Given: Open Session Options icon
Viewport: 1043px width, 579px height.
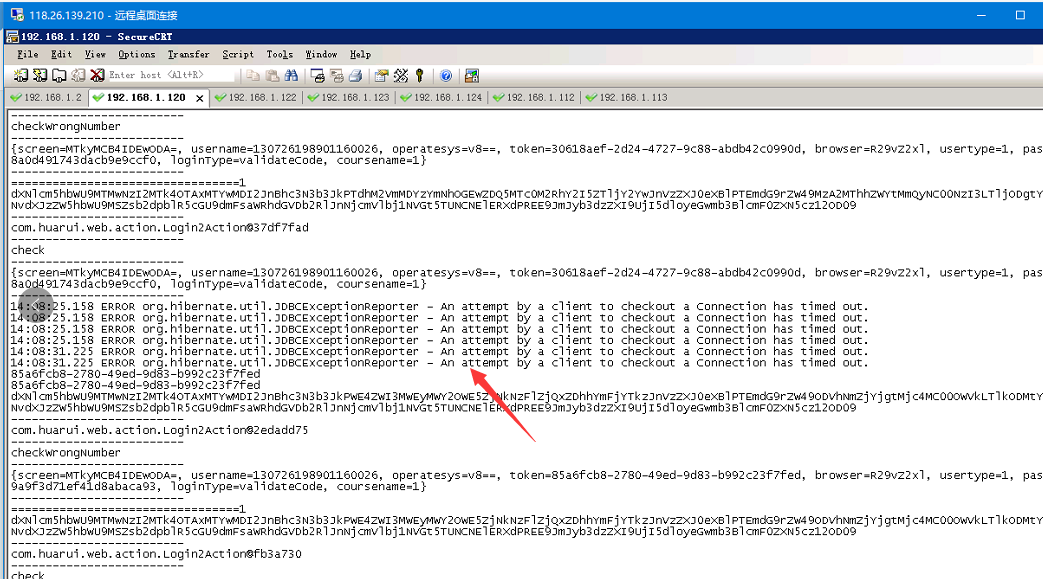Looking at the screenshot, I should pos(381,76).
